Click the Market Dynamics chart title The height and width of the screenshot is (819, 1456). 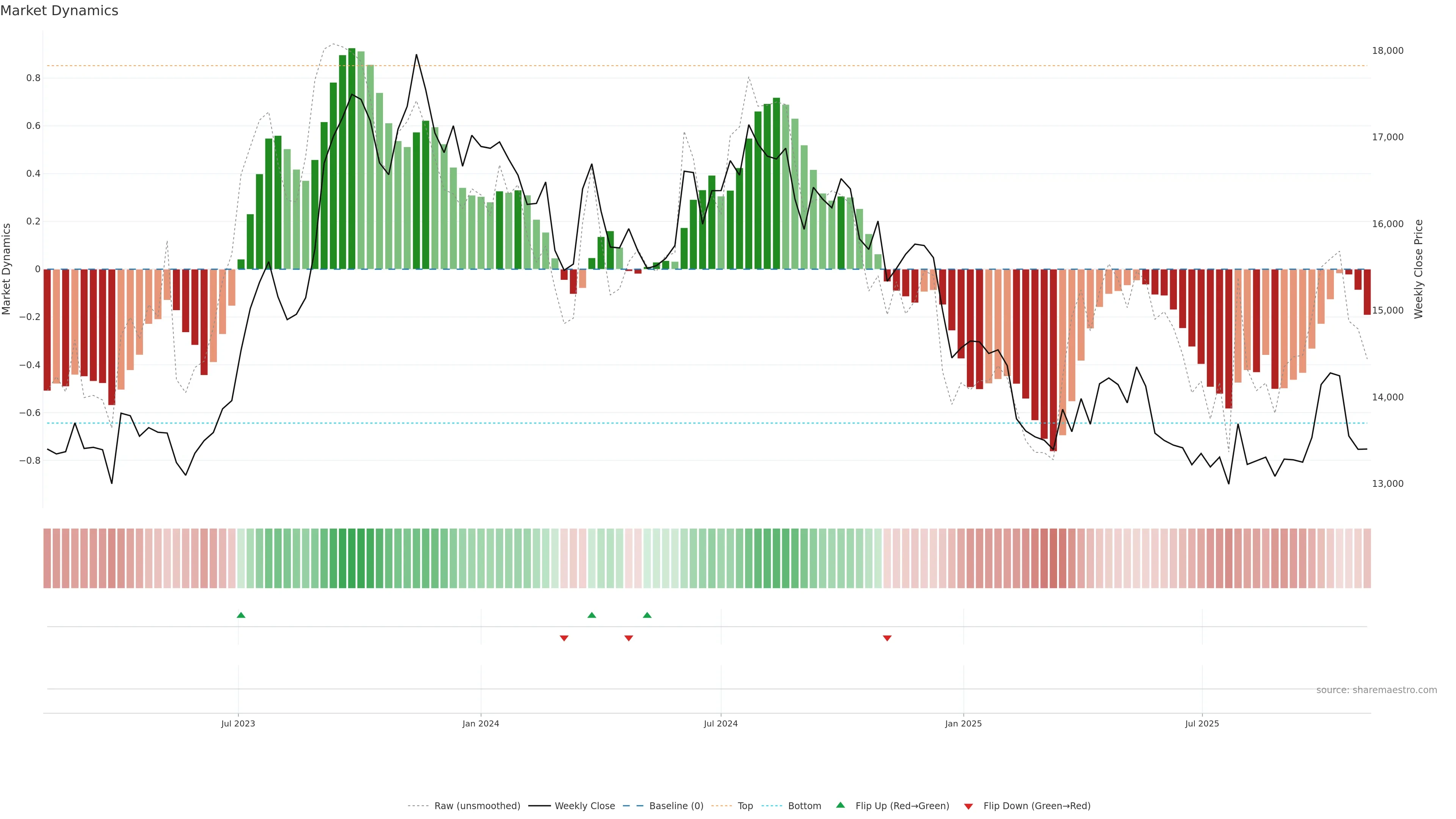(x=60, y=11)
